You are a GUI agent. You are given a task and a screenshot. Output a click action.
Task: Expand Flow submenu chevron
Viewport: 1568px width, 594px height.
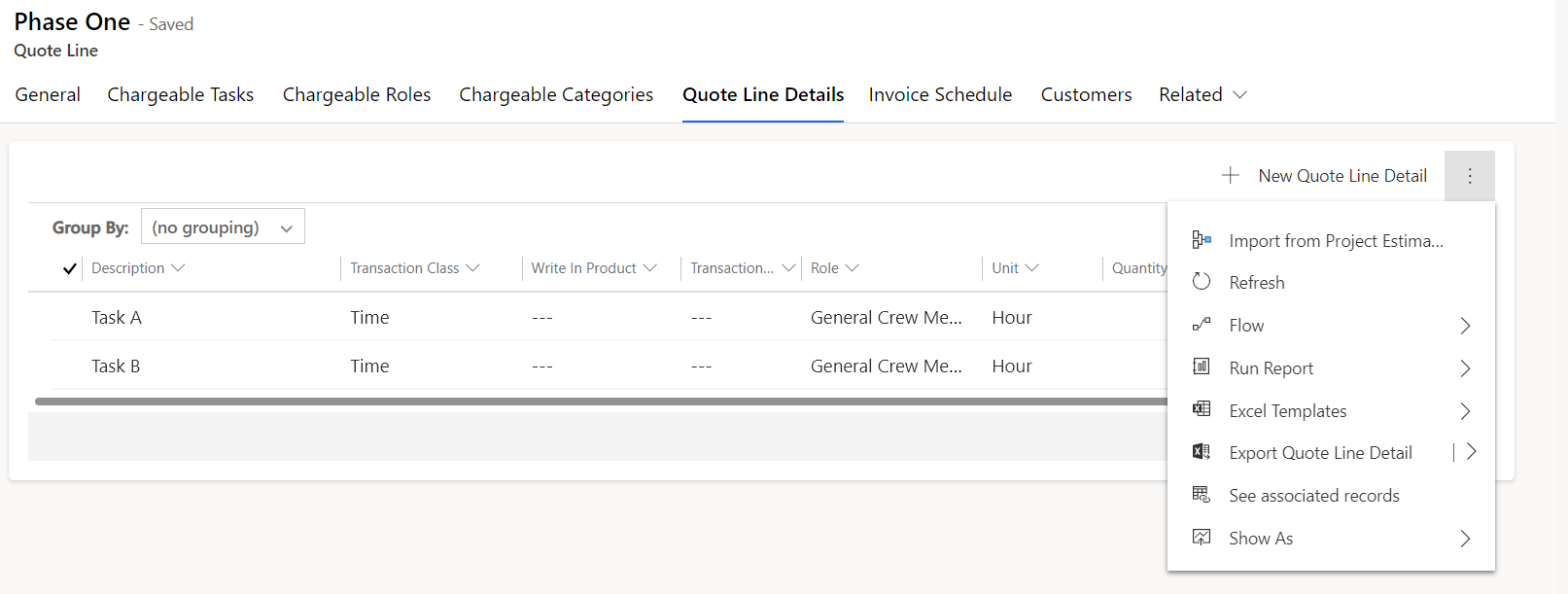1465,326
